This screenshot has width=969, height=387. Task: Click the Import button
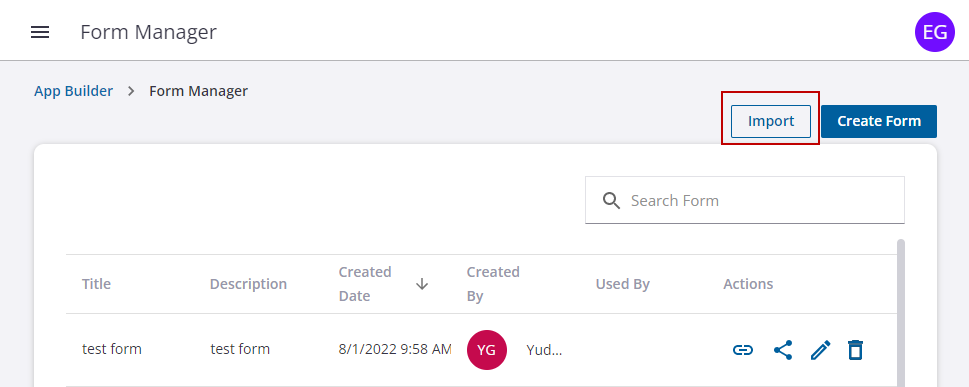click(771, 121)
